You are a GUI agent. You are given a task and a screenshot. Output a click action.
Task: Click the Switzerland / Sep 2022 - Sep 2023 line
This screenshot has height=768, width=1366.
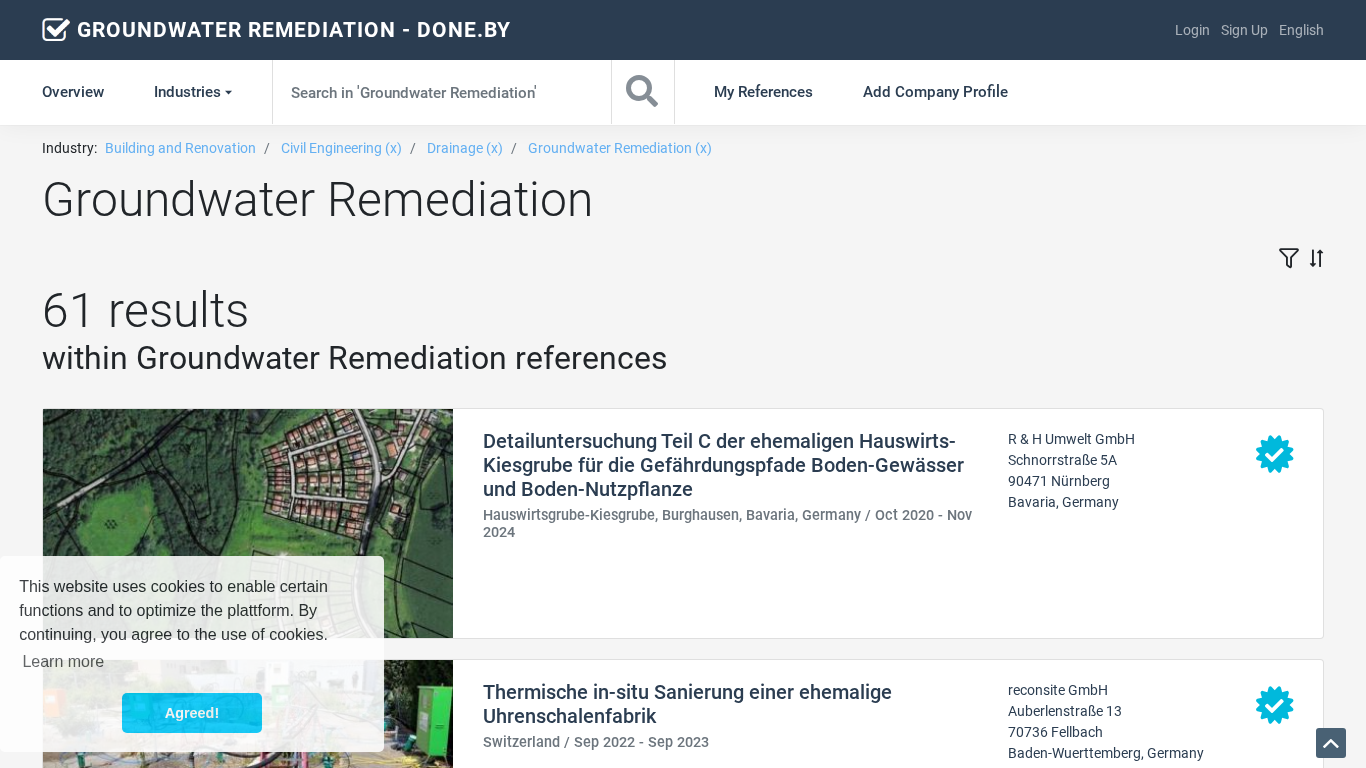pyautogui.click(x=596, y=742)
